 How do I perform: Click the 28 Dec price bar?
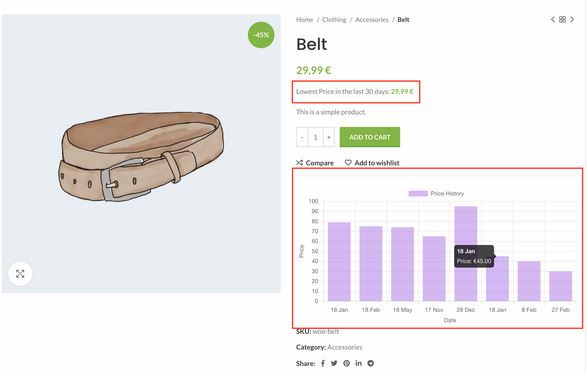tap(466, 254)
